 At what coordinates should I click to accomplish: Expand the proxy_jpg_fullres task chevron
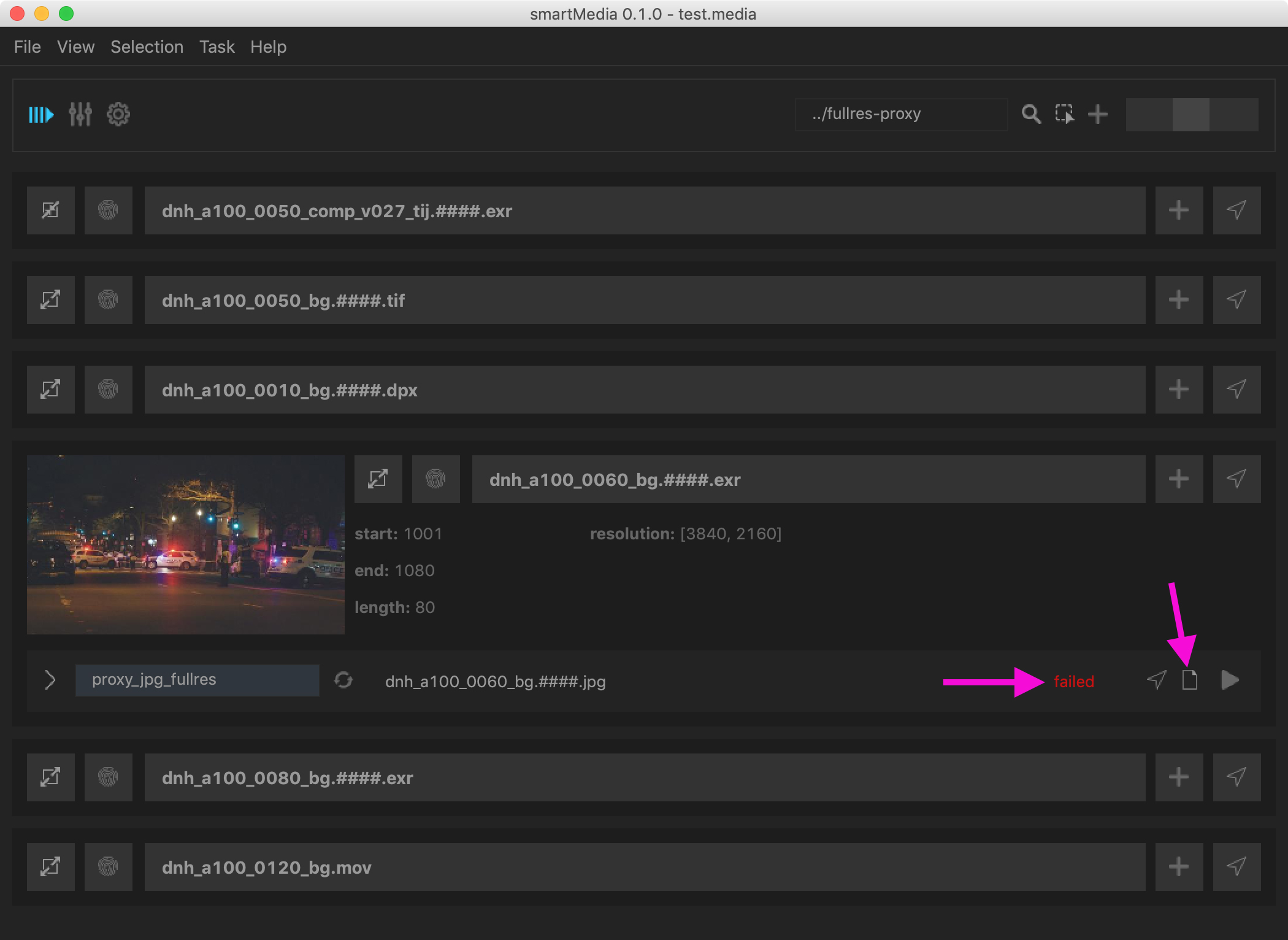click(x=50, y=680)
